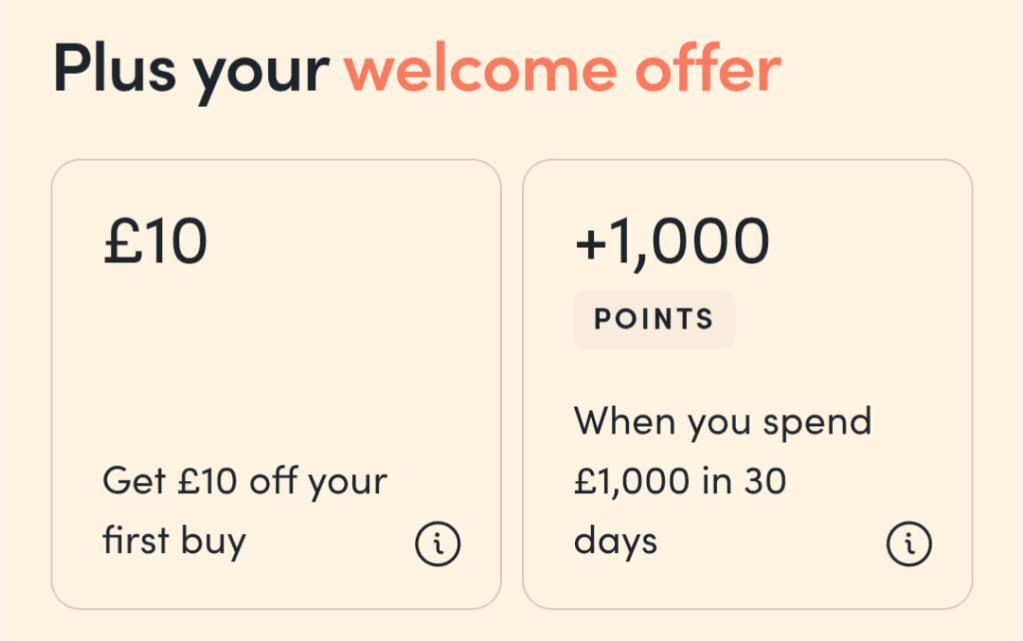Click the top edge of the right offer card
Screen dimensions: 1023x641
click(x=747, y=158)
